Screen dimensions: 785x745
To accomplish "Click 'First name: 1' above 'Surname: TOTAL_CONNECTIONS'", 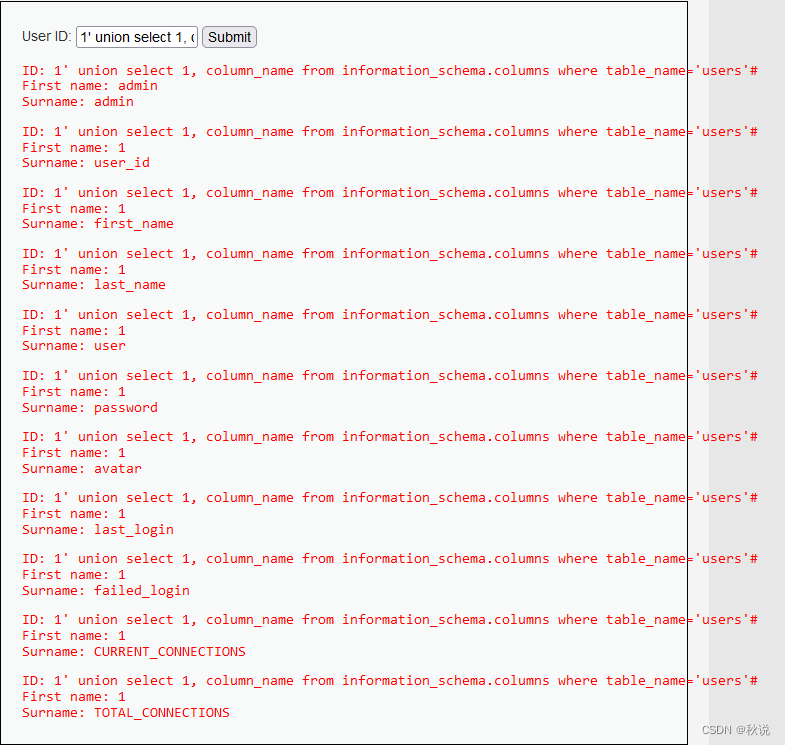I will [74, 697].
